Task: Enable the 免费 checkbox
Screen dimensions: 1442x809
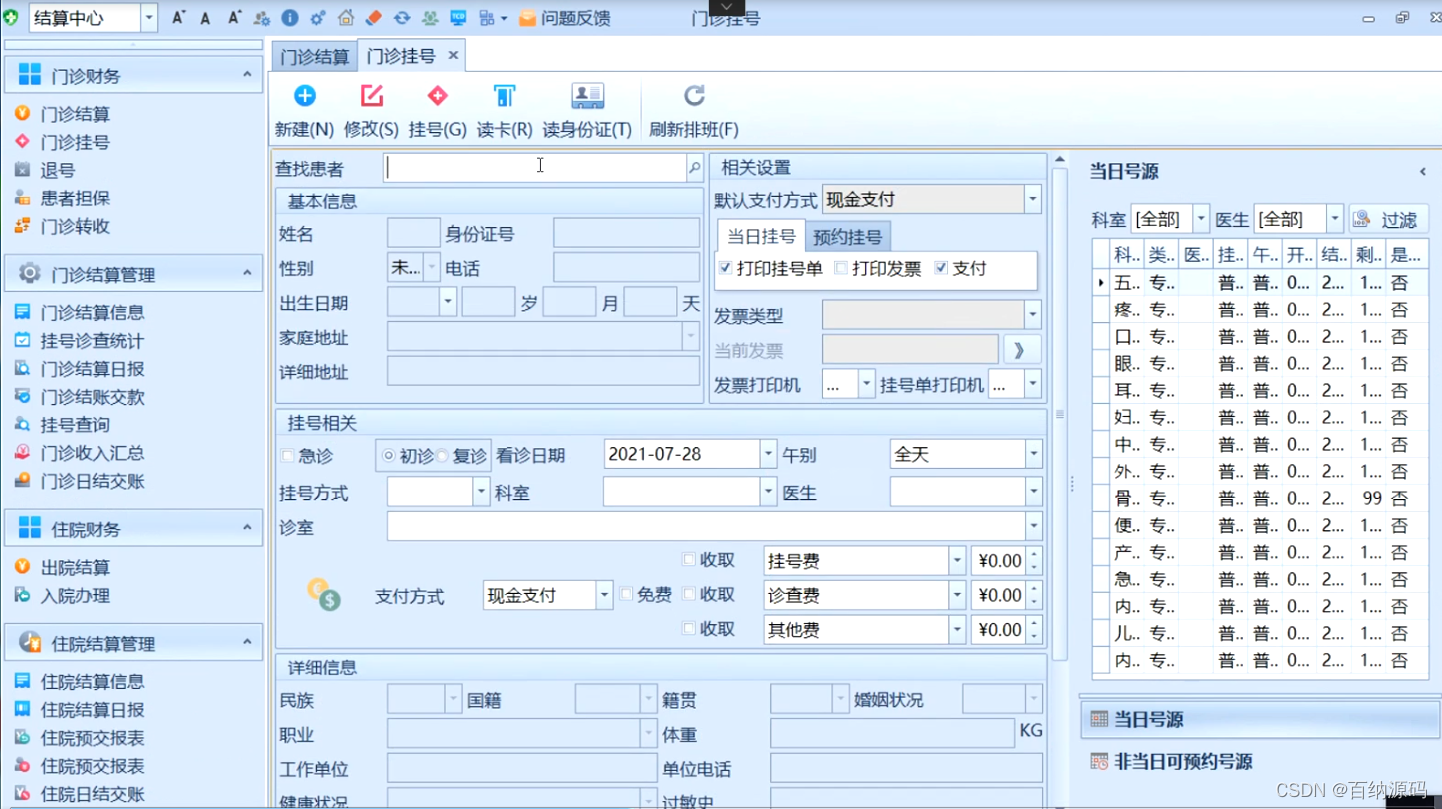Action: tap(627, 594)
